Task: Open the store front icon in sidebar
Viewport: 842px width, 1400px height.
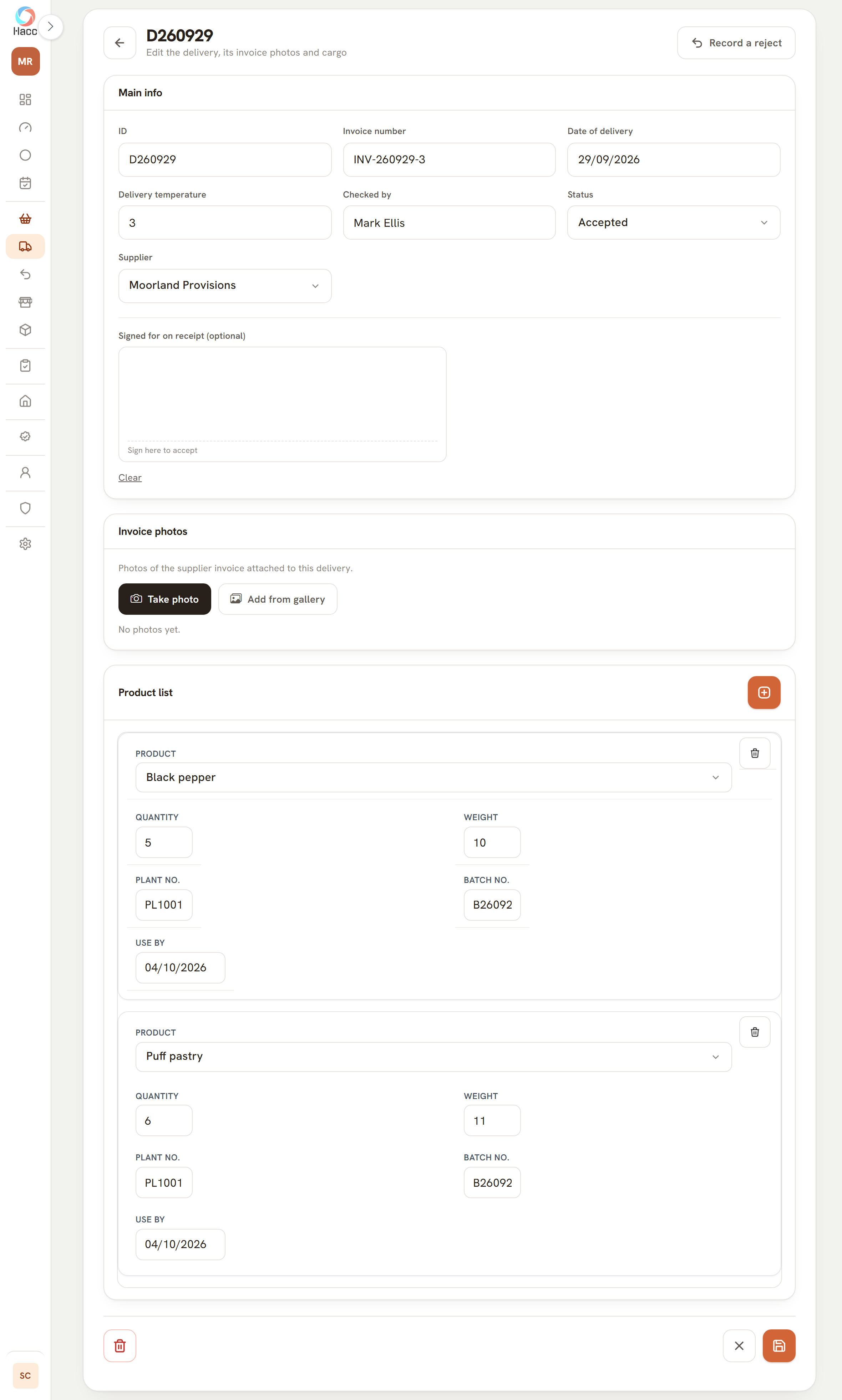Action: [26, 302]
